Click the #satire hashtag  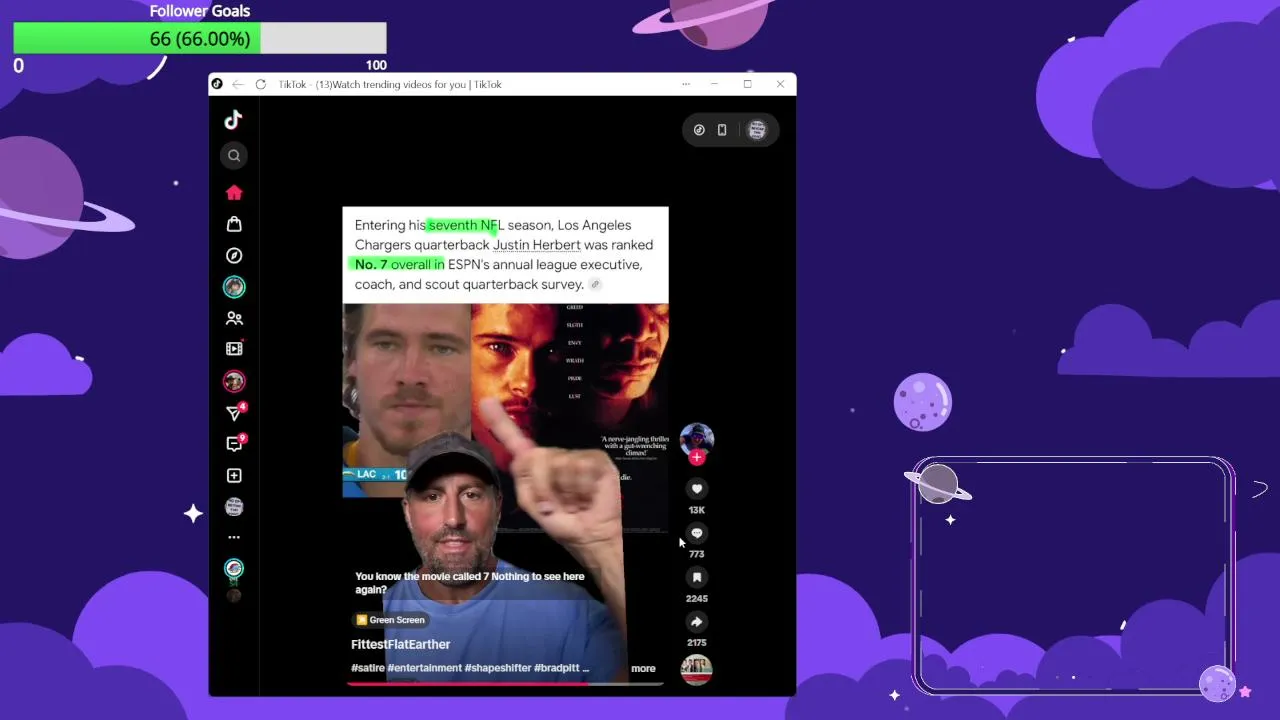[367, 667]
